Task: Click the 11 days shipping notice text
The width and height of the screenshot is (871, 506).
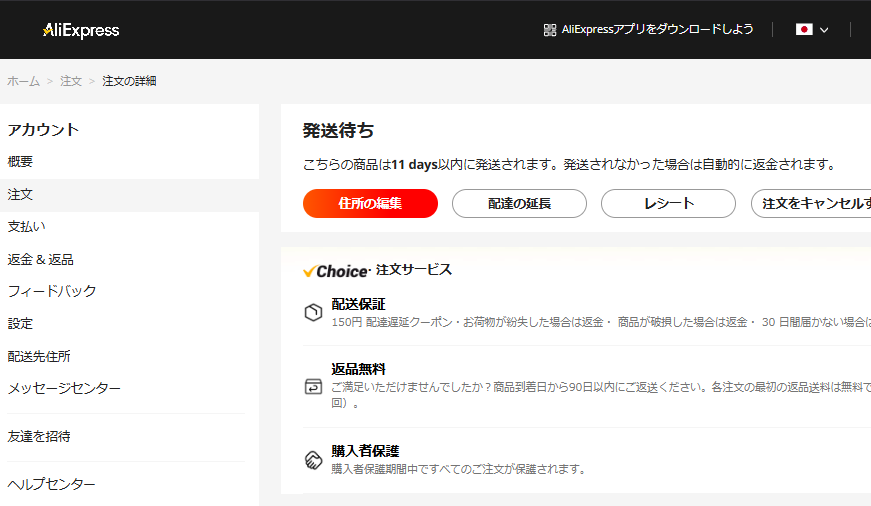Action: [569, 164]
